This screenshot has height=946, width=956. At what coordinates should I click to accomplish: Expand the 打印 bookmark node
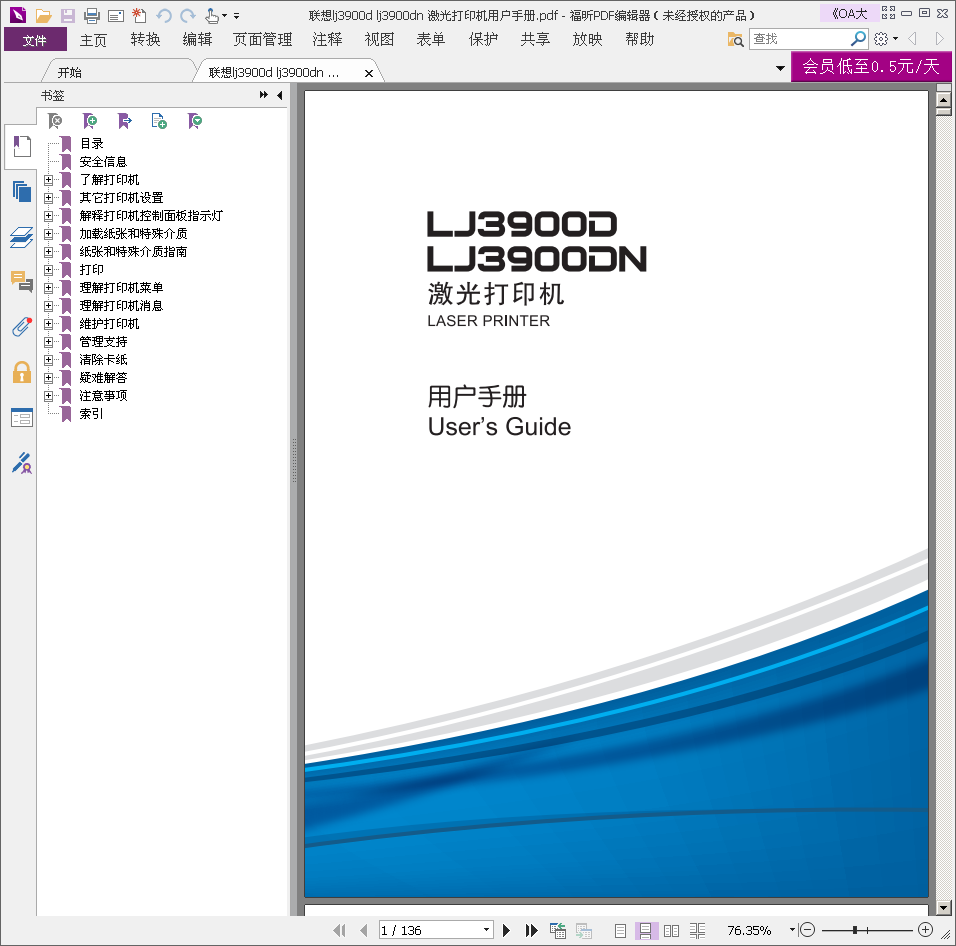(x=48, y=269)
